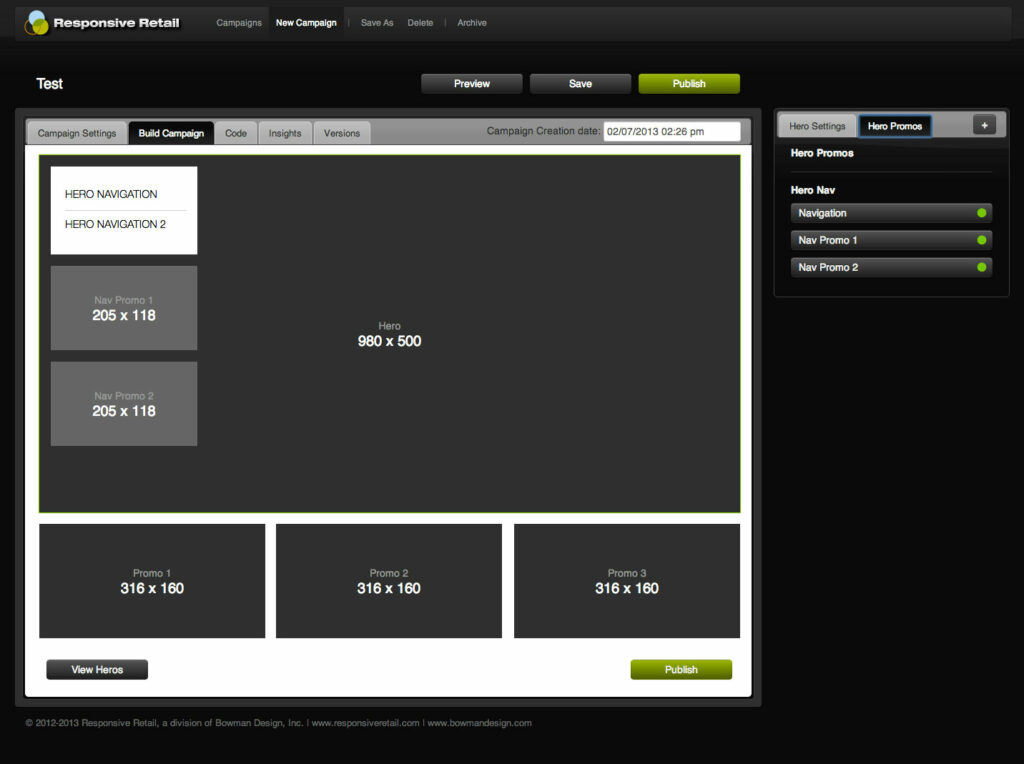Screen dimensions: 1024x764
Task: Switch to the Campaign Settings tab
Action: 76,133
